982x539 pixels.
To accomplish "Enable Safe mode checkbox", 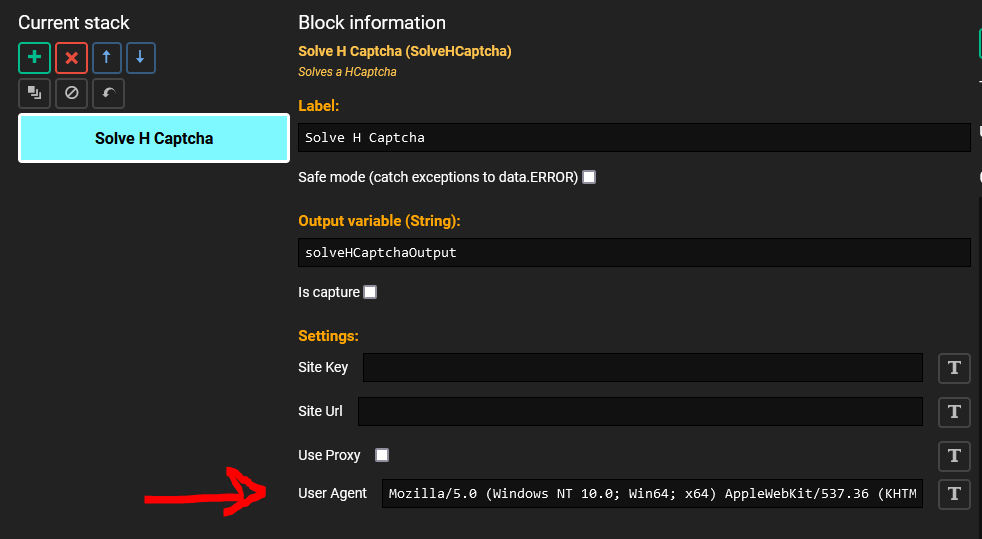I will point(589,177).
